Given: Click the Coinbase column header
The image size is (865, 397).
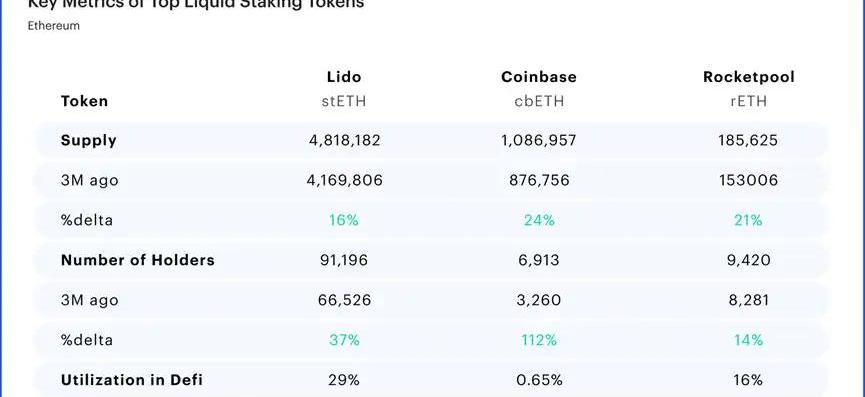Looking at the screenshot, I should coord(539,77).
